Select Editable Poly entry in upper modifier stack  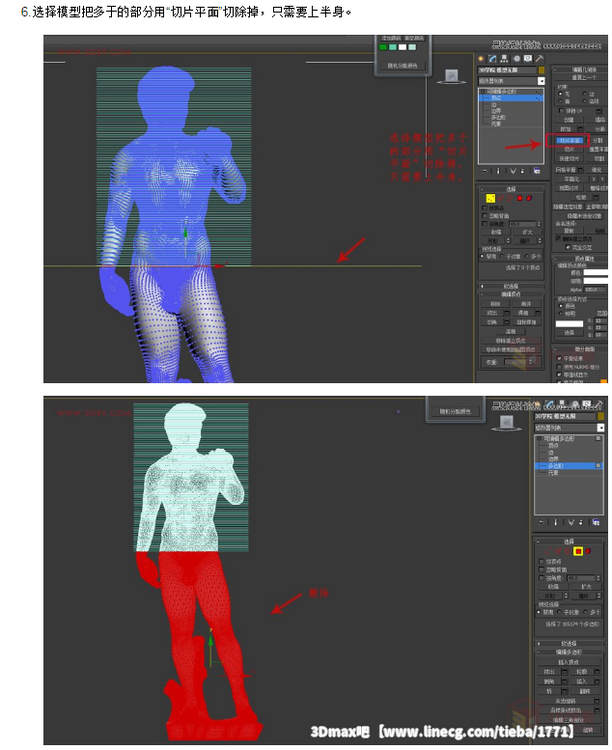511,91
